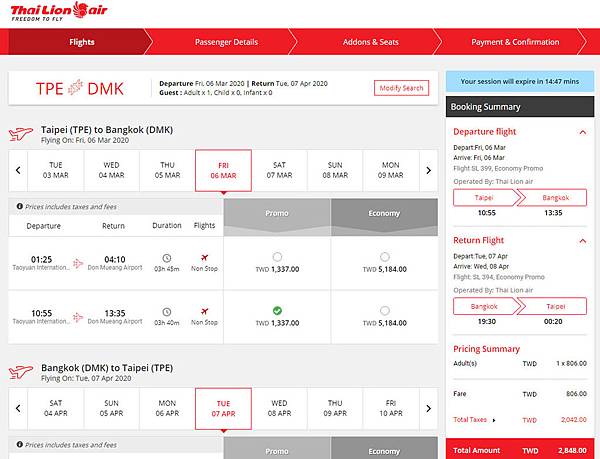The height and width of the screenshot is (459, 600).
Task: Go to the Flights step
Action: pyautogui.click(x=82, y=42)
